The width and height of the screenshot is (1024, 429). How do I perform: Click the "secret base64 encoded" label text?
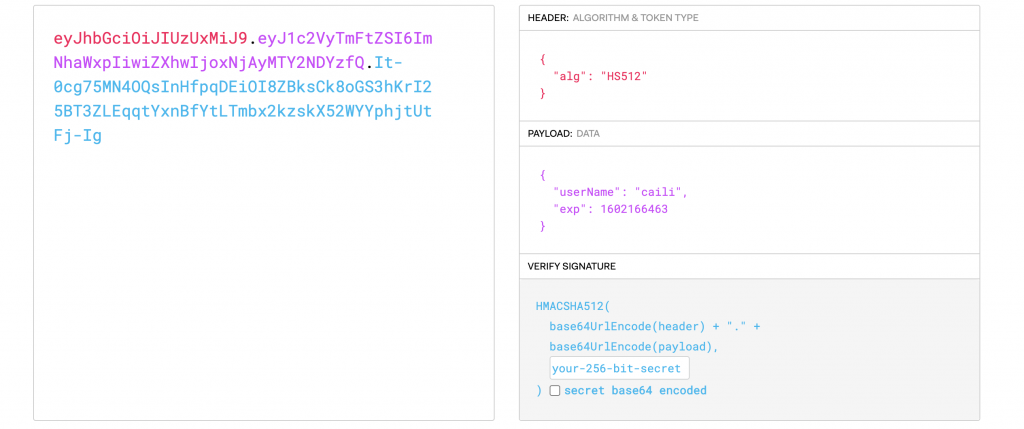click(x=635, y=391)
